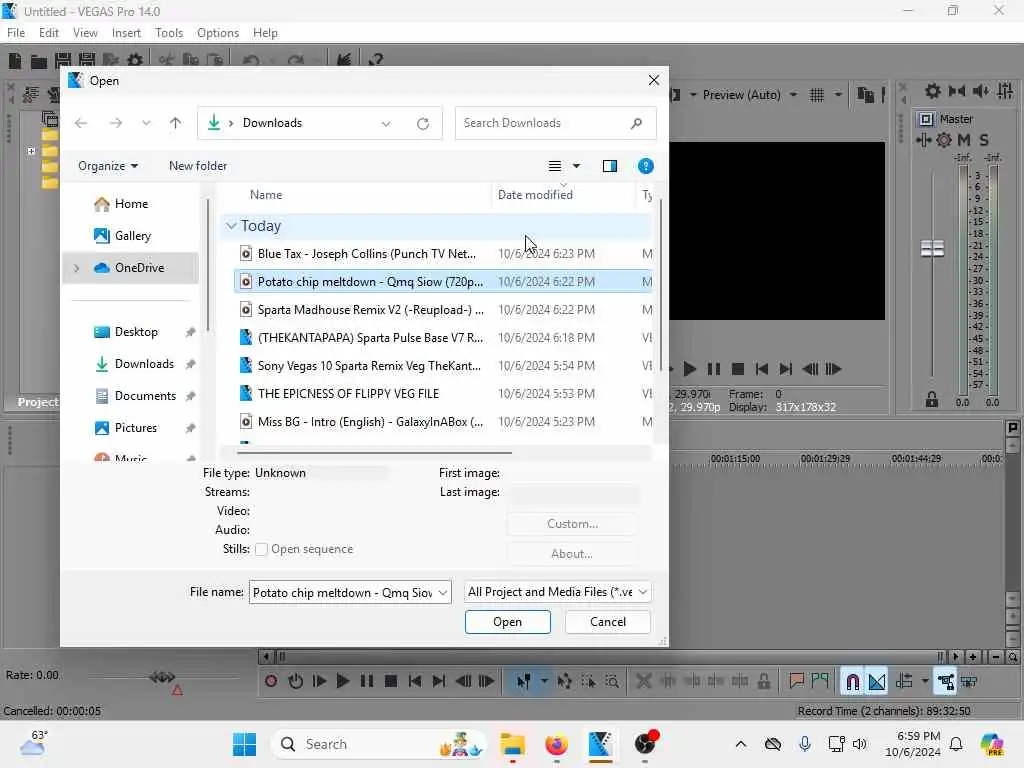Open Mixing Console icon
1024x768 pixels.
(1005, 91)
